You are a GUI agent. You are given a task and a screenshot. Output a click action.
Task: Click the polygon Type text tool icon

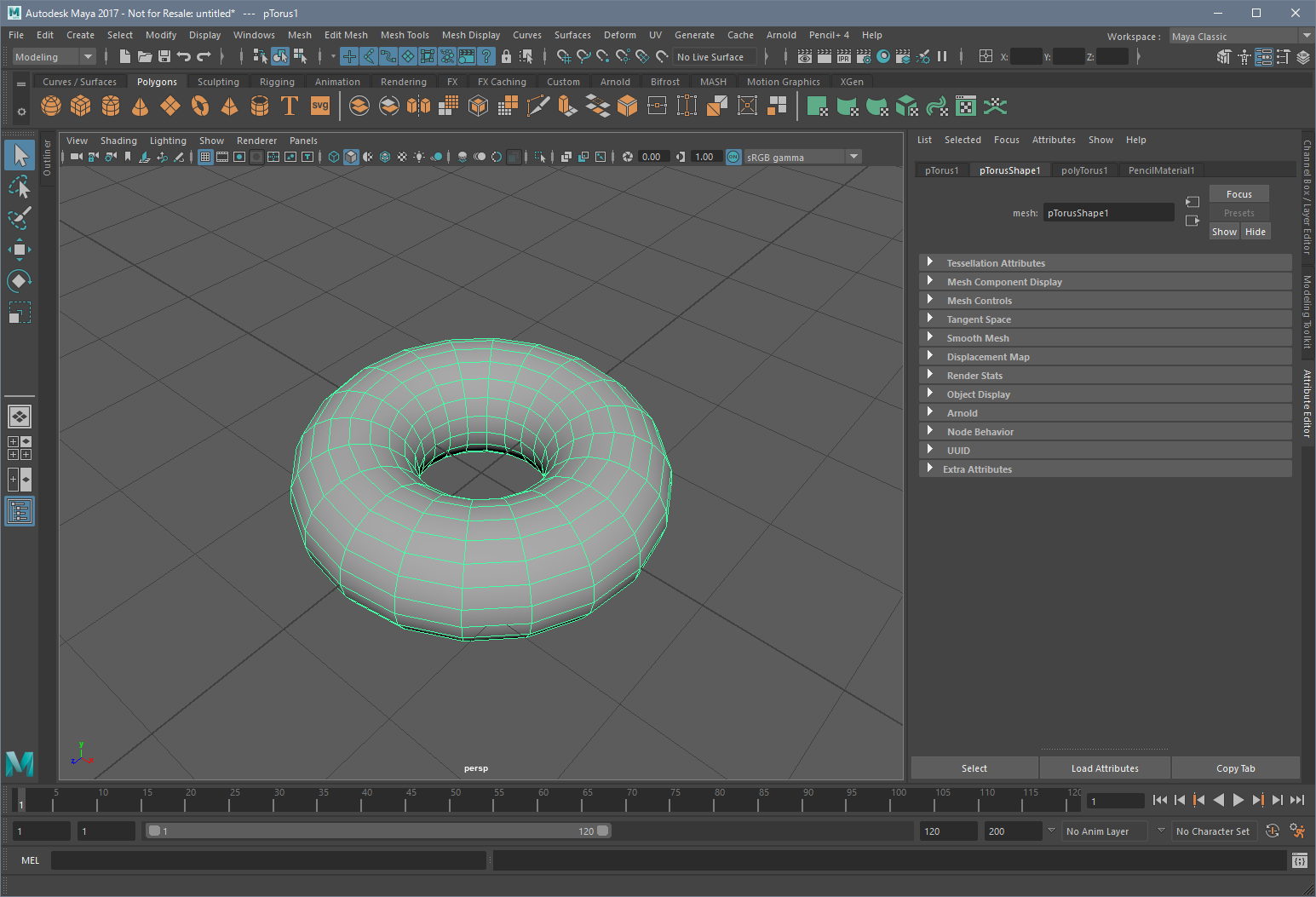click(x=290, y=106)
